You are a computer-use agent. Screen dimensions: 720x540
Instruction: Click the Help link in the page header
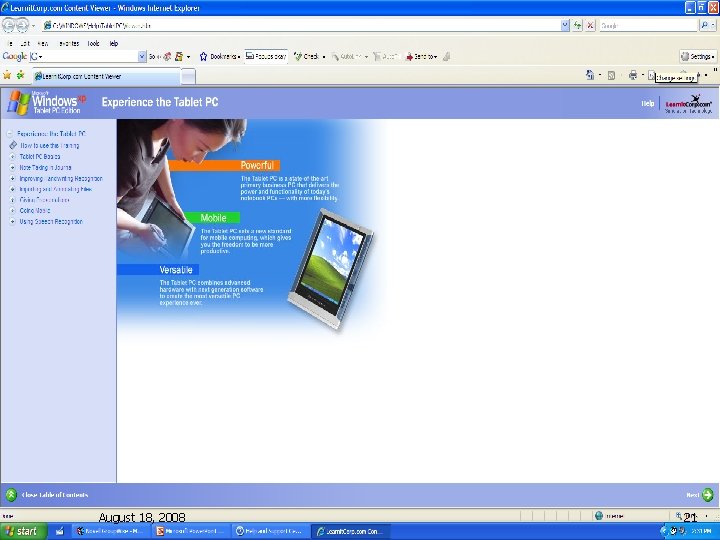[647, 103]
